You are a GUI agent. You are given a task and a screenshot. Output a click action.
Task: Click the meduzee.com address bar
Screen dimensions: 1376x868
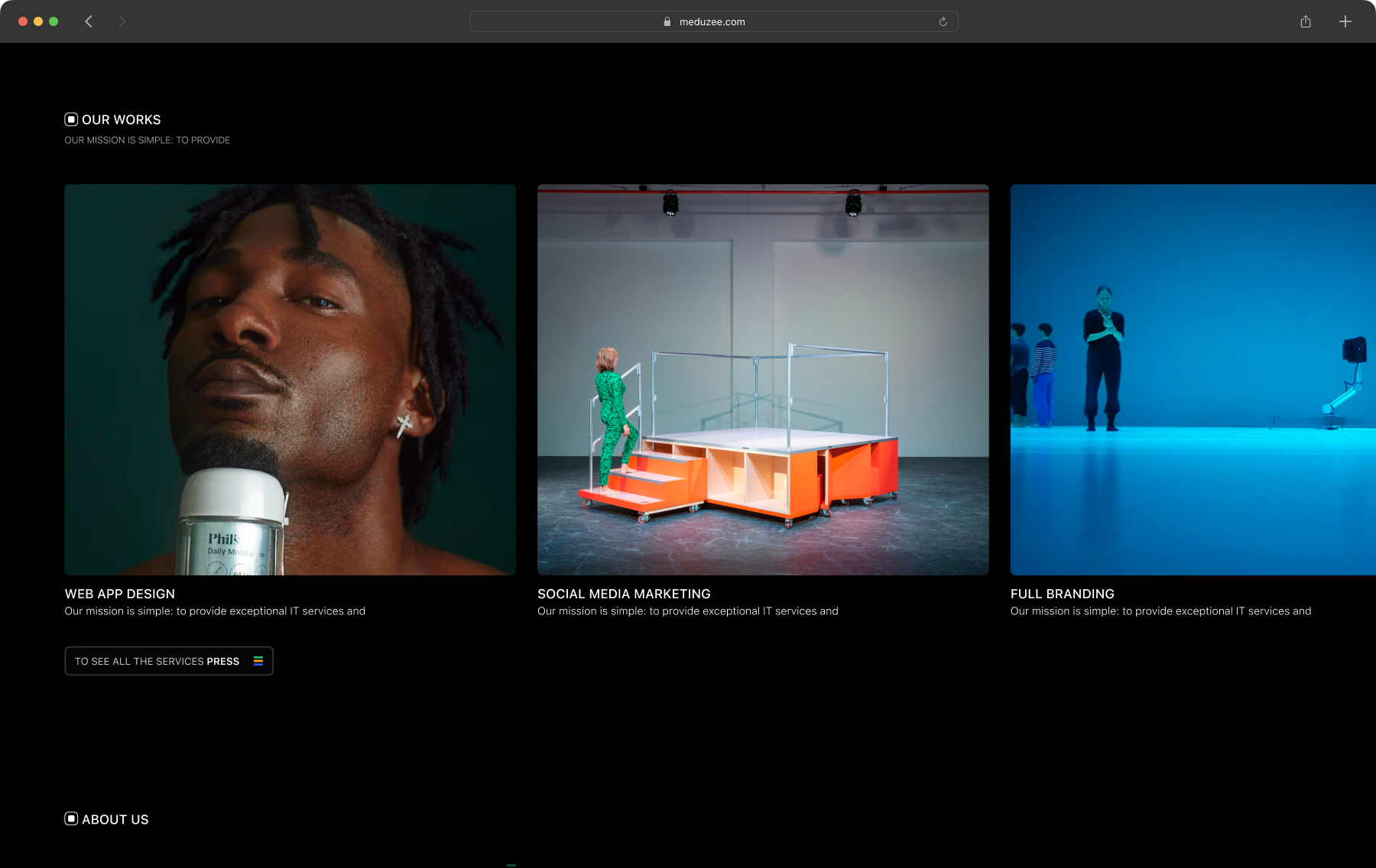(712, 22)
